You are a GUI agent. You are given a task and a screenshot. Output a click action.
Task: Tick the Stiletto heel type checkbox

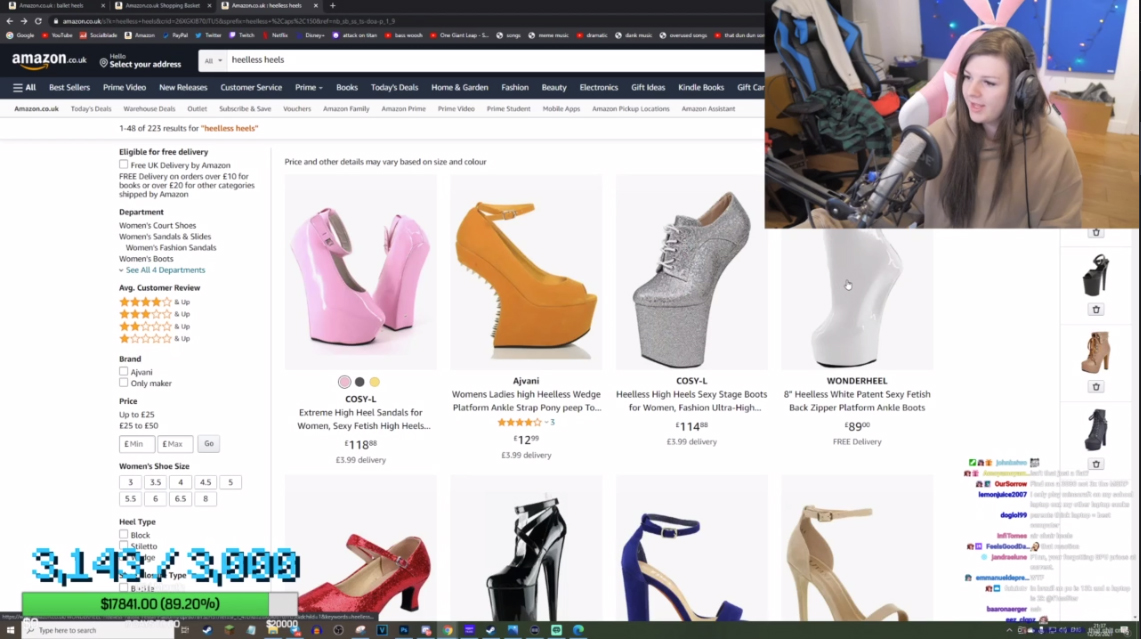coord(124,546)
